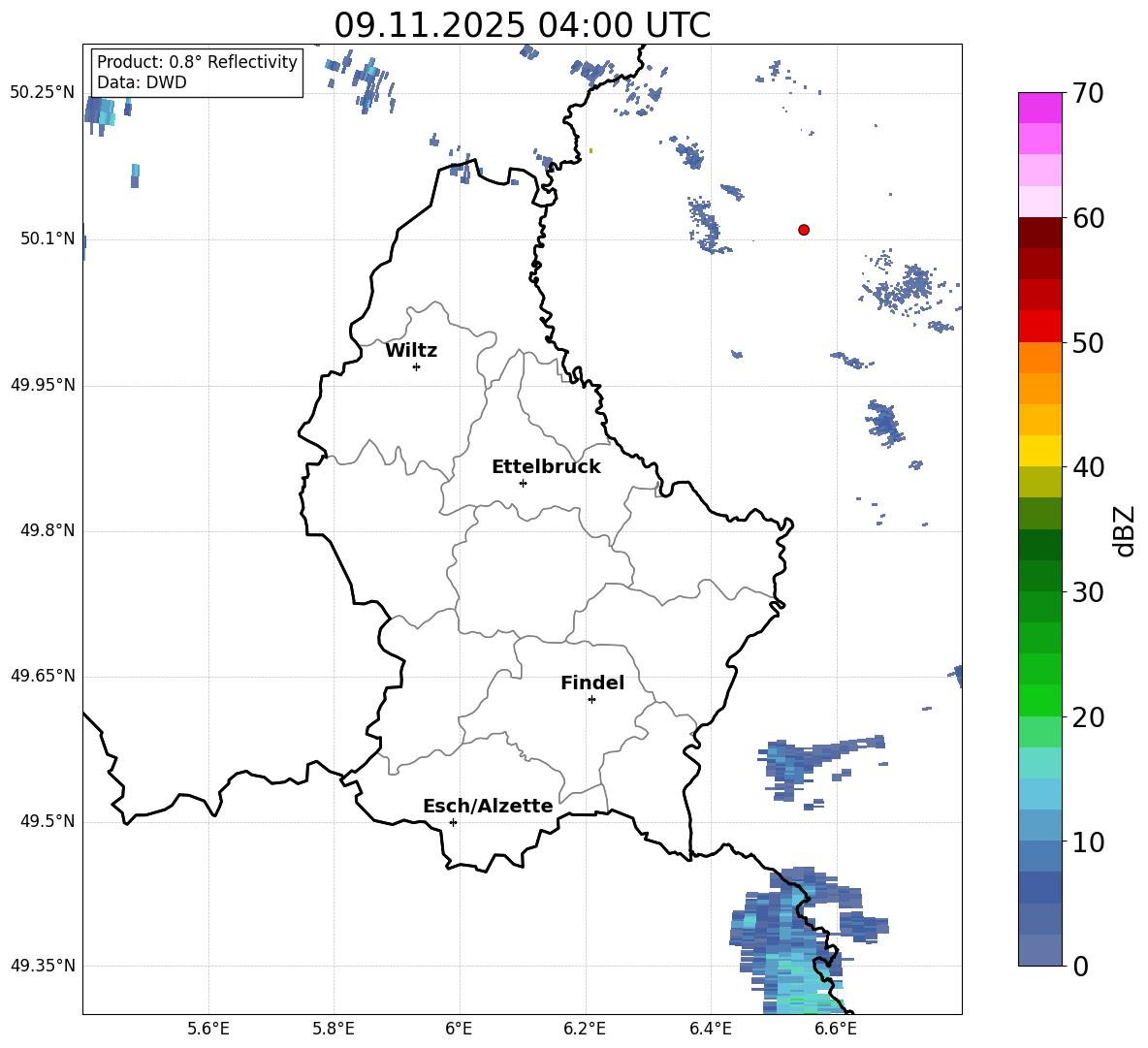Click the 49.65°N latitude label

tap(43, 676)
